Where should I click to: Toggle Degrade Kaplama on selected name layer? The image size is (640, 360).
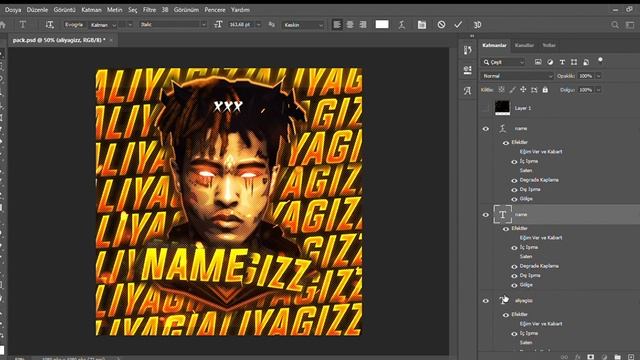pyautogui.click(x=514, y=267)
